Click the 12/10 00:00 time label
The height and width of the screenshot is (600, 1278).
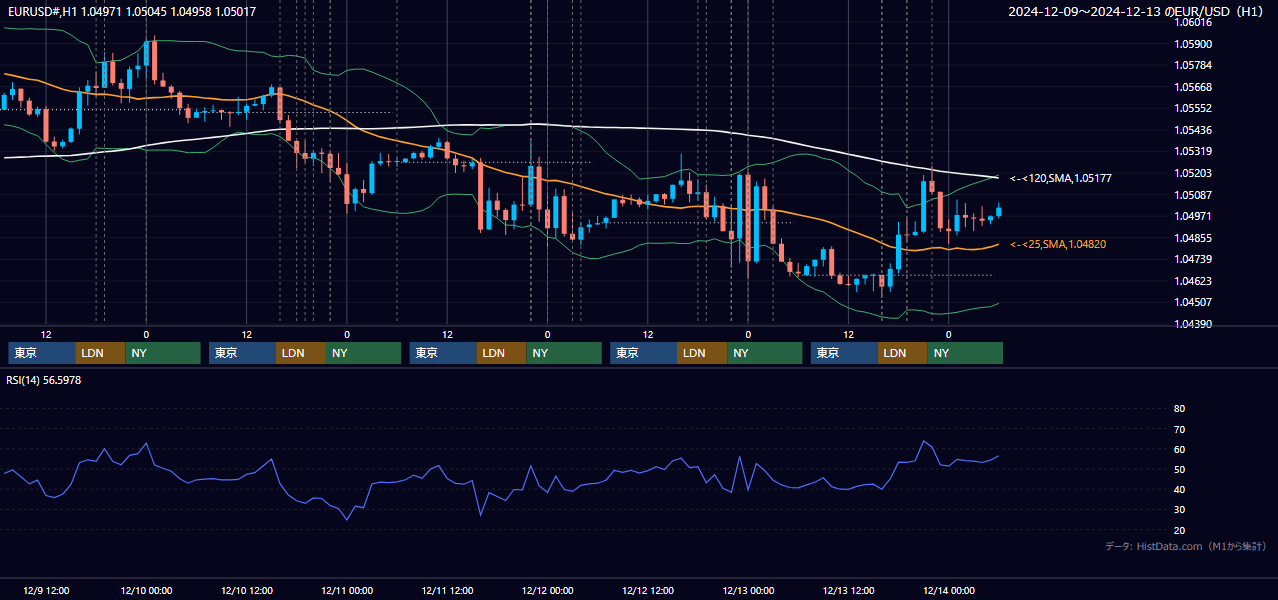146,590
